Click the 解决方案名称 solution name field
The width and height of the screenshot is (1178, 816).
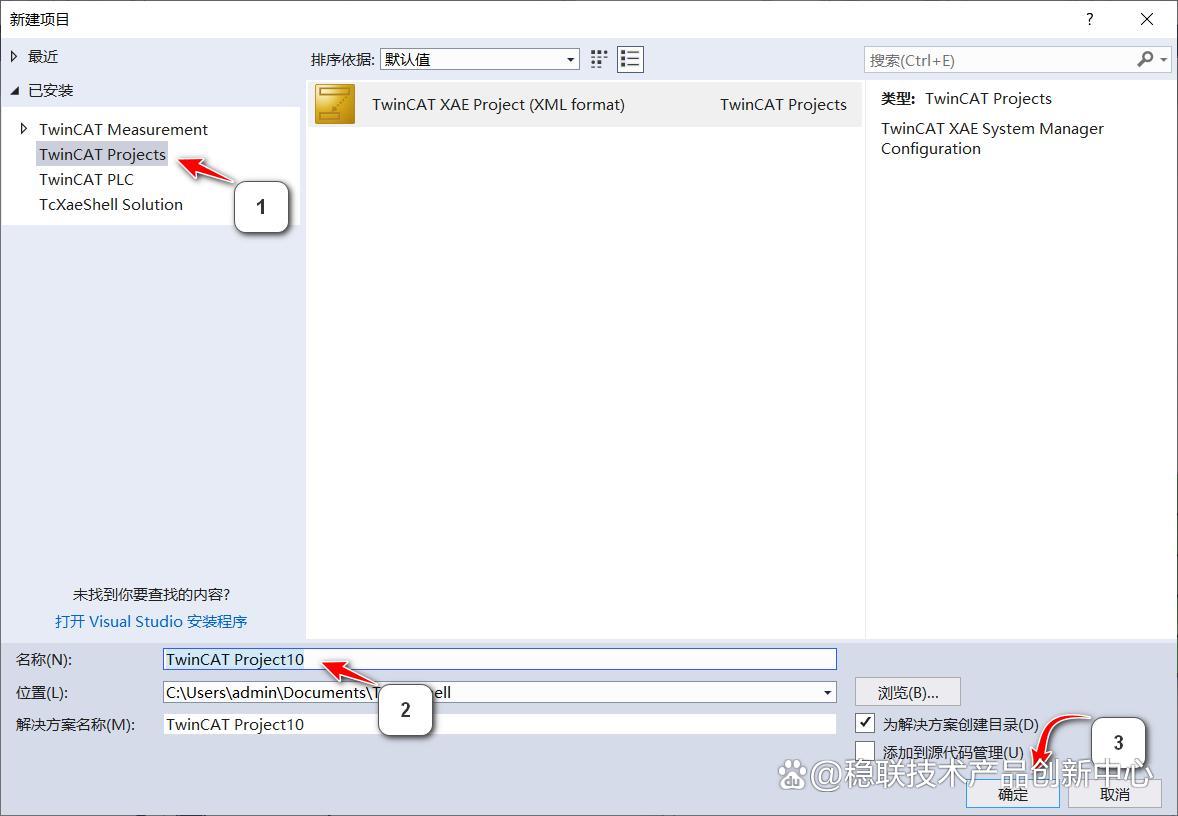pos(500,724)
